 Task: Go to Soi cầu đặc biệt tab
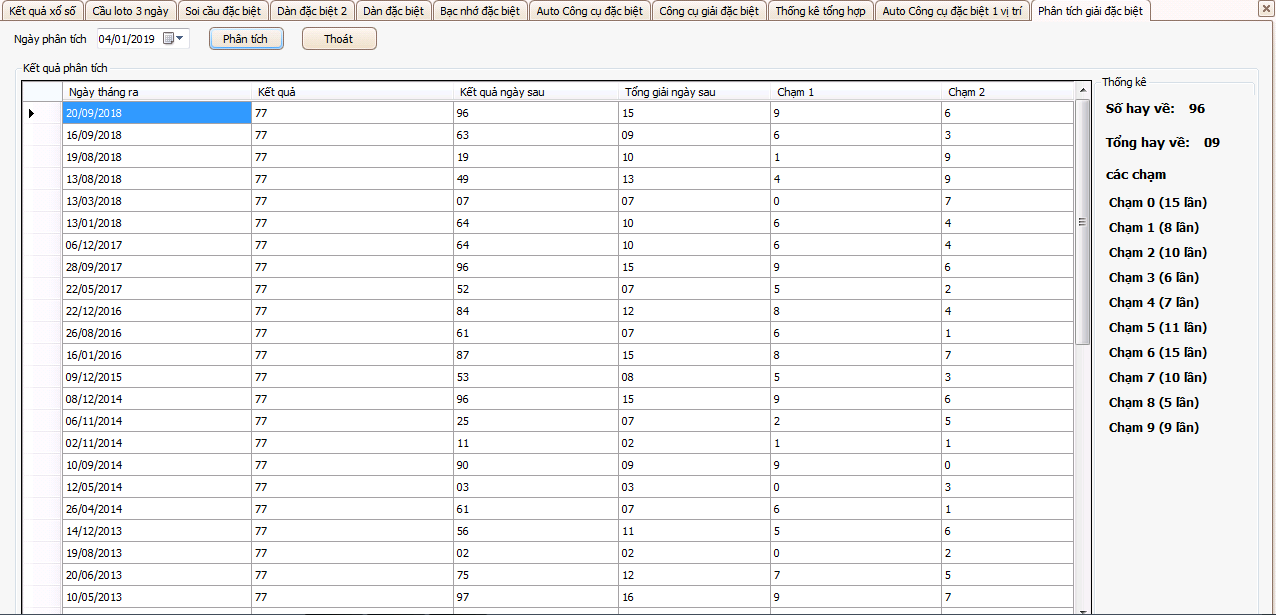coord(224,11)
